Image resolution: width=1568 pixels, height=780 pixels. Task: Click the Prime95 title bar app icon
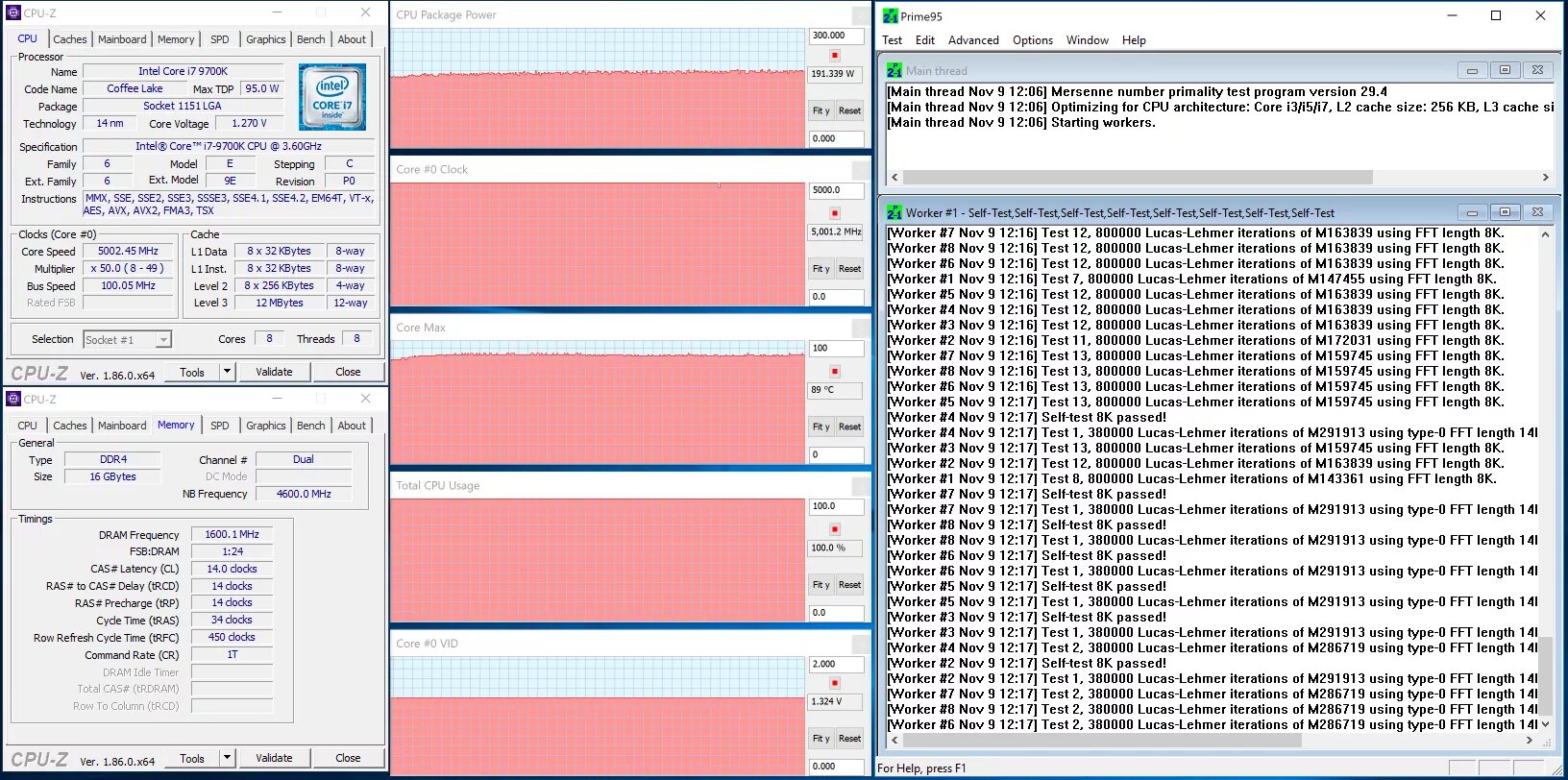click(890, 16)
